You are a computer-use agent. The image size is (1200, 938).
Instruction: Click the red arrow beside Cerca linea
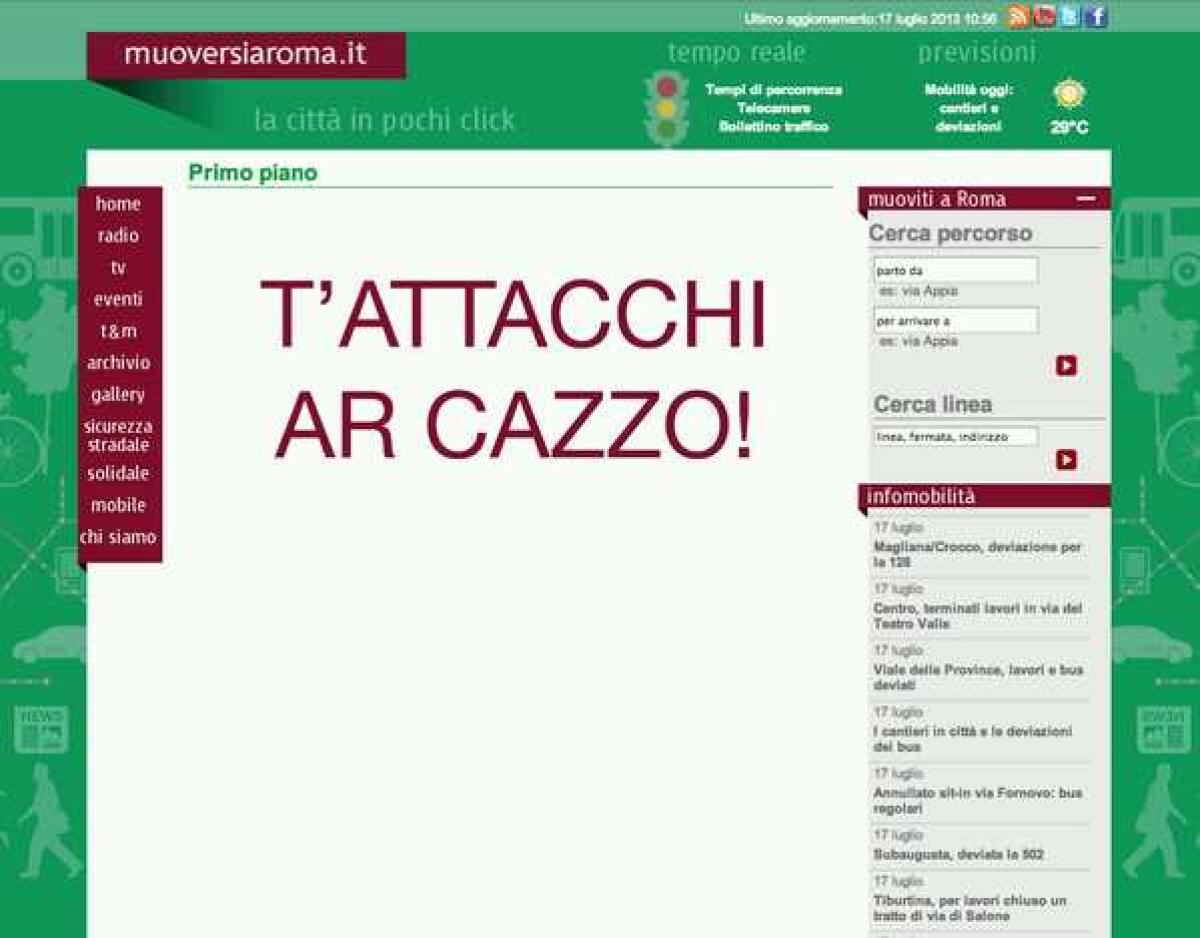point(1065,459)
